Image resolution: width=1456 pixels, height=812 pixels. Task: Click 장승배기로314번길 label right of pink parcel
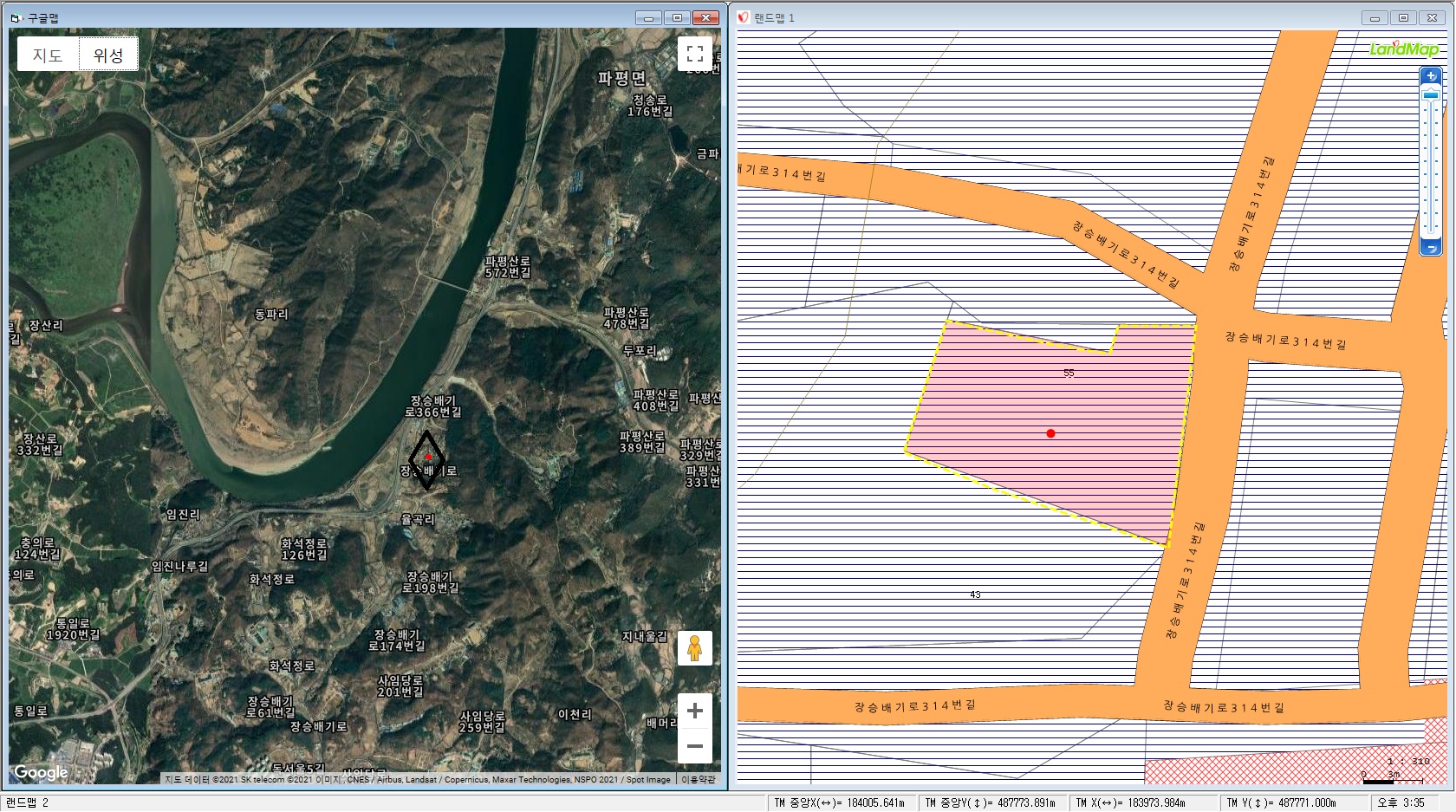coord(1285,340)
